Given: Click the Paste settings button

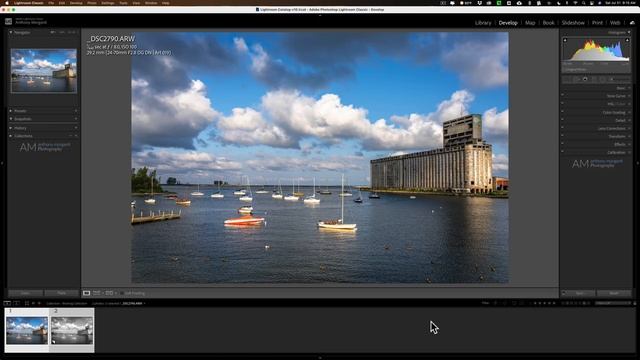Looking at the screenshot, I should click(x=62, y=293).
